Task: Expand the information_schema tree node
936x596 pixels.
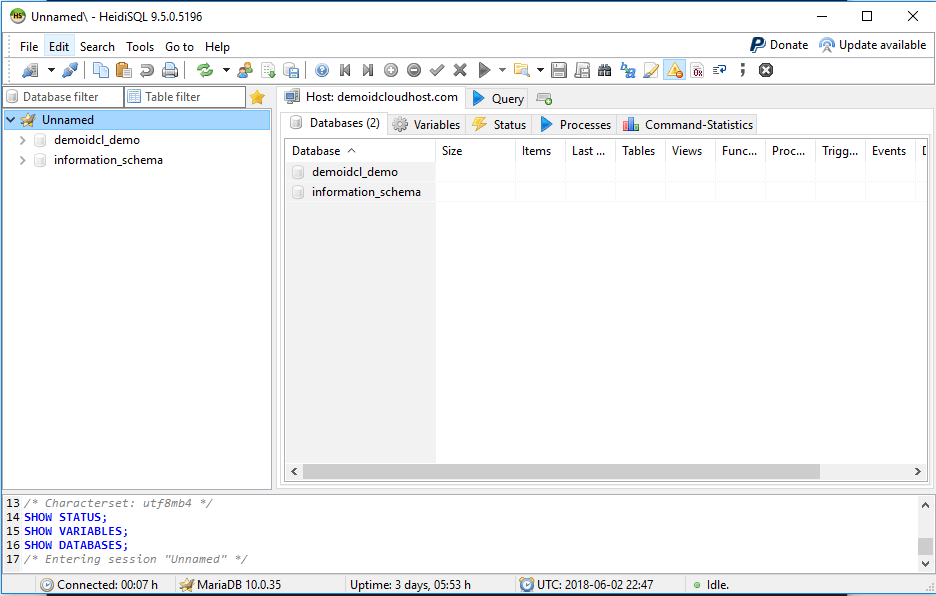Action: point(22,160)
